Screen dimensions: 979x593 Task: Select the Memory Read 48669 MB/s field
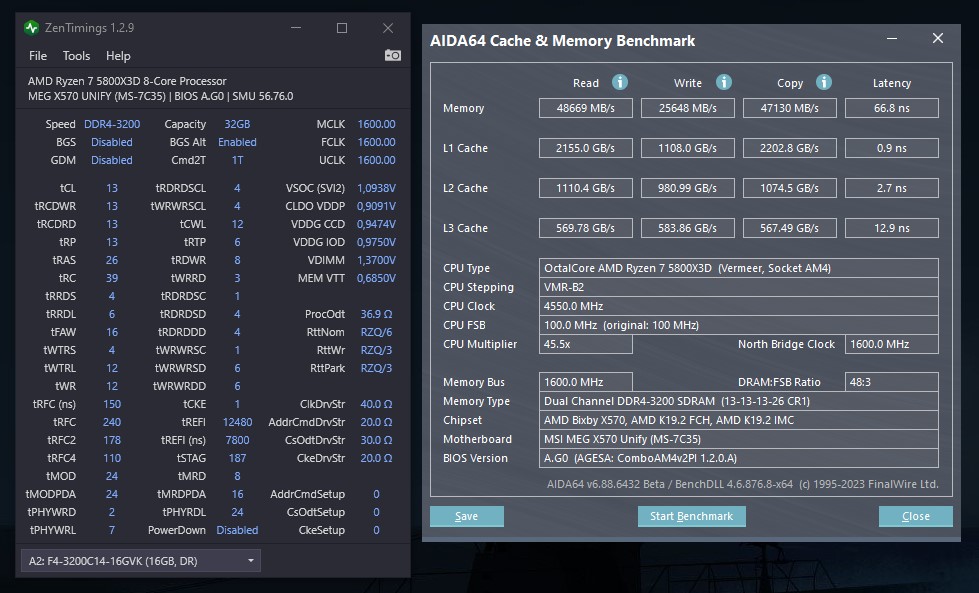click(586, 108)
